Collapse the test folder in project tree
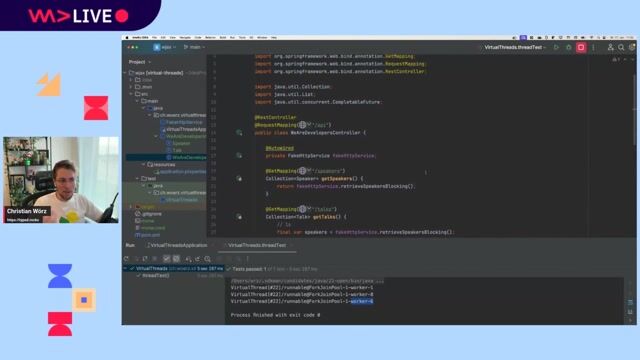The image size is (640, 360). point(138,178)
